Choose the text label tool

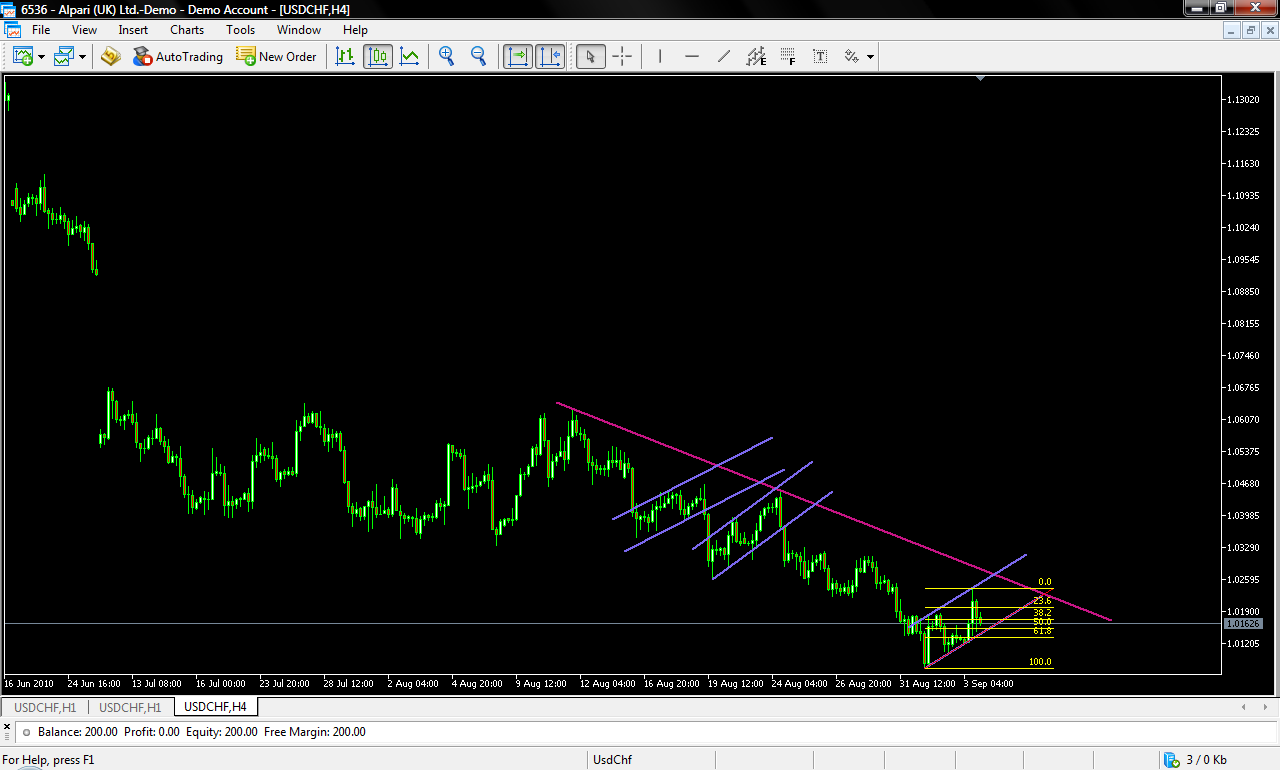coord(820,56)
